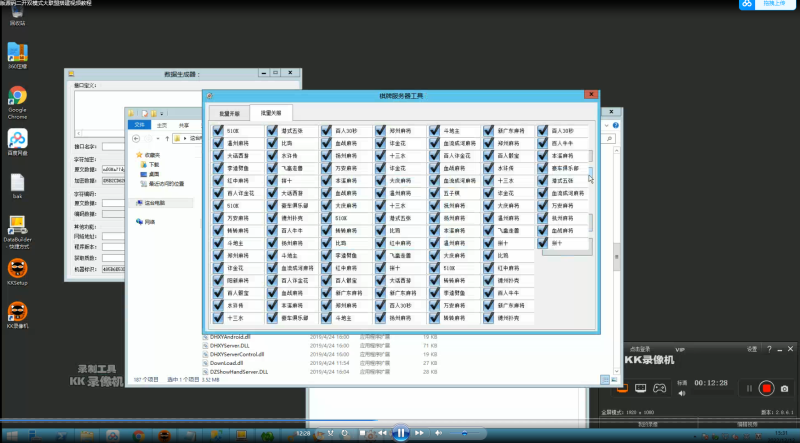Open Explorer's blue help icon
The image size is (800, 443).
616,125
